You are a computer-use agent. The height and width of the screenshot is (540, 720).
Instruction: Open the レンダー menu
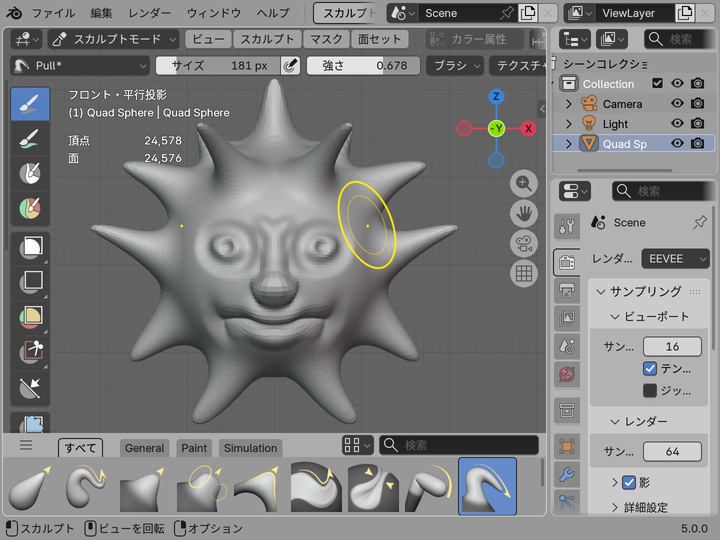(149, 13)
